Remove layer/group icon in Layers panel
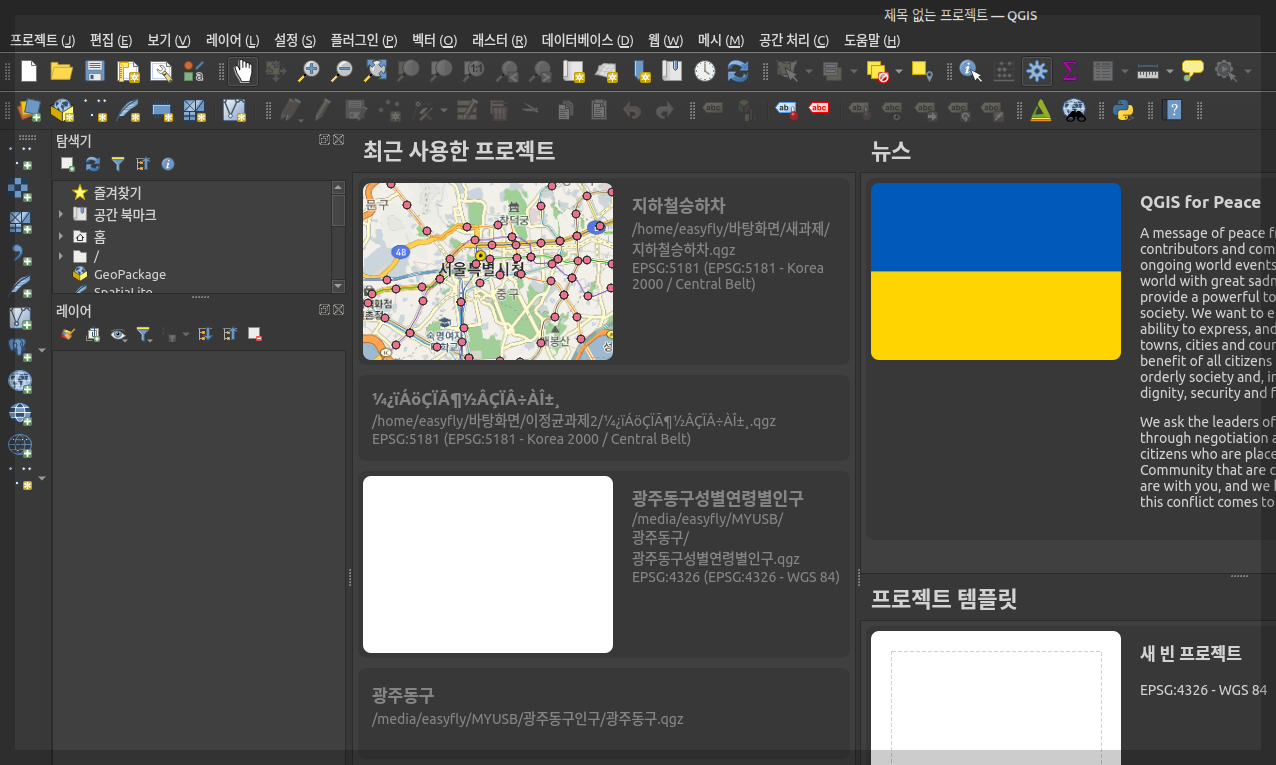This screenshot has height=765, width=1276. tap(254, 334)
